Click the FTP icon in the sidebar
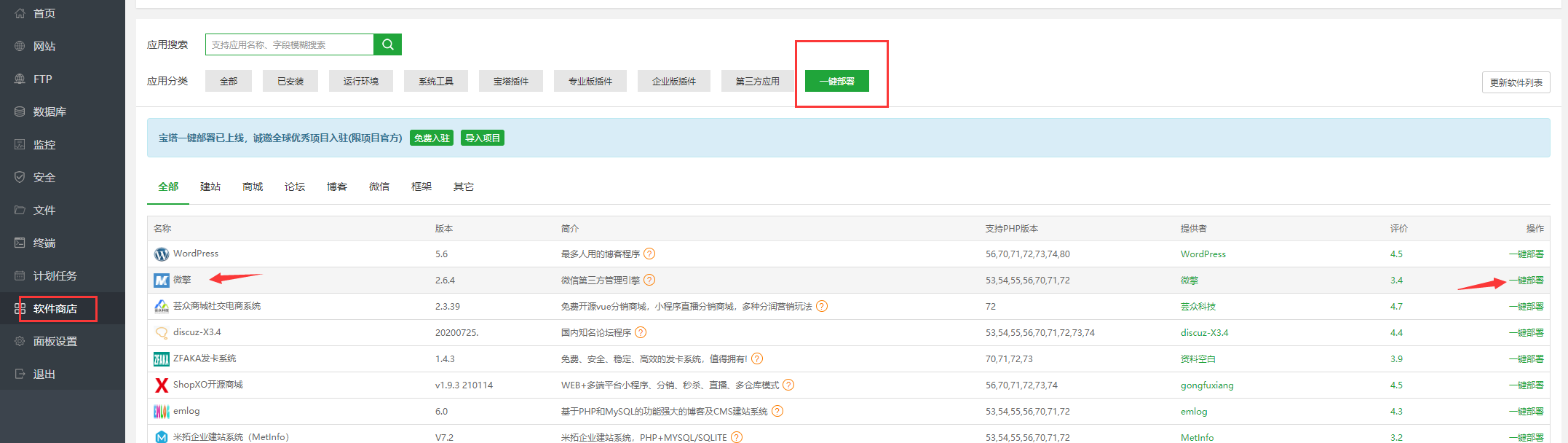1568x443 pixels. point(20,79)
